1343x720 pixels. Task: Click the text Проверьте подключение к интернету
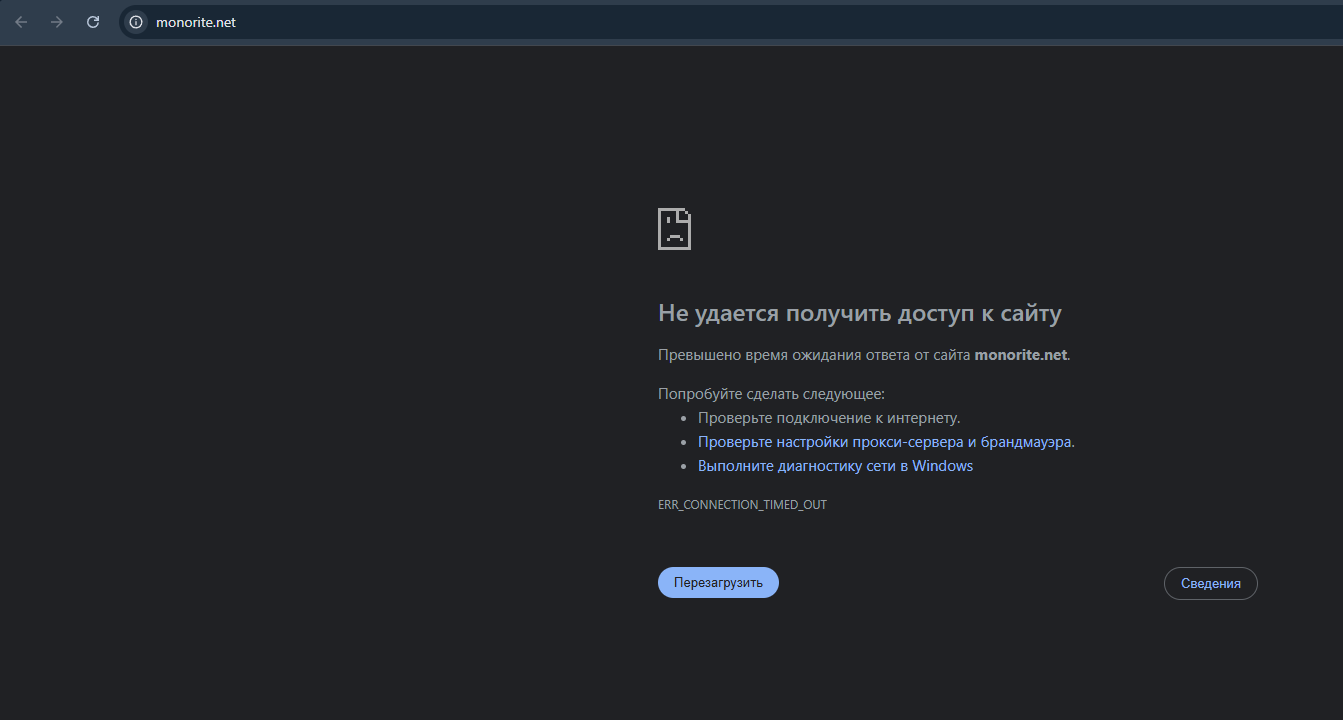[x=829, y=418]
